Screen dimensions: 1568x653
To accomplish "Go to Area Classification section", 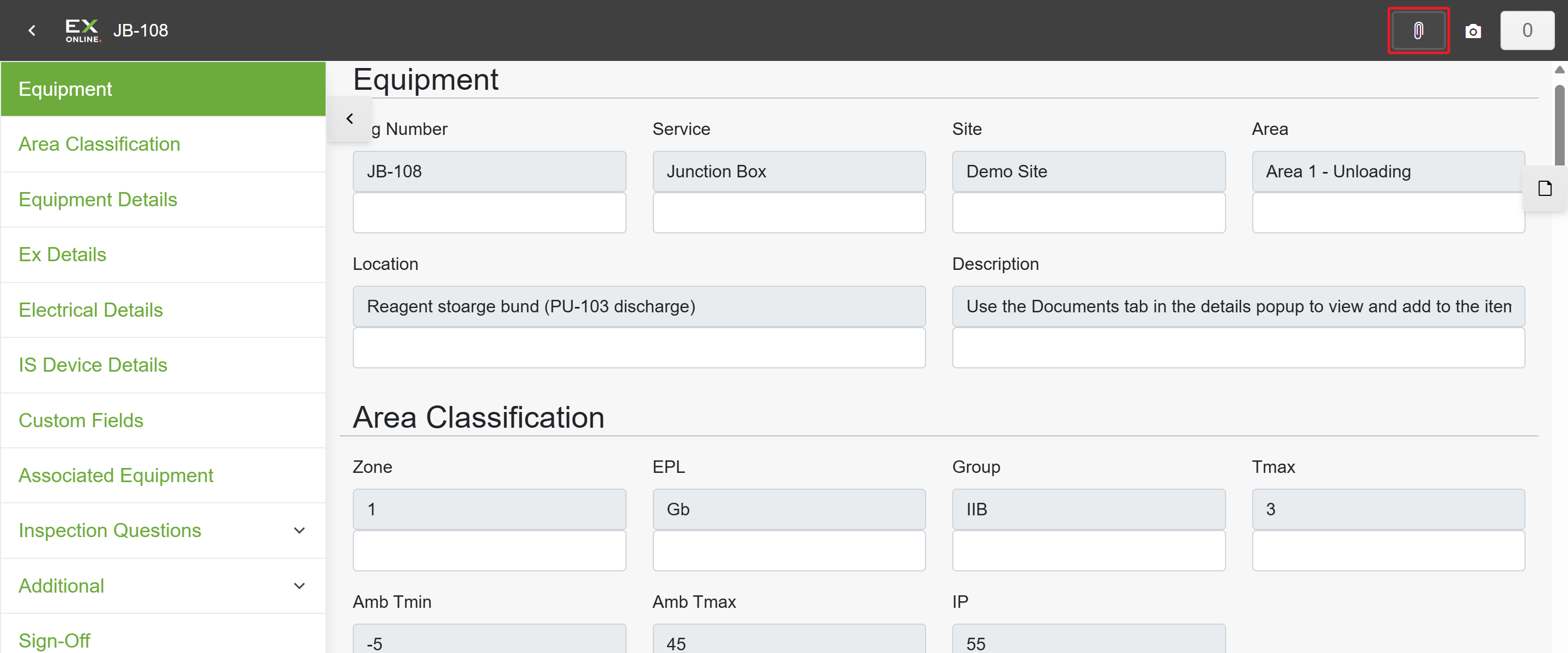I will tap(163, 144).
